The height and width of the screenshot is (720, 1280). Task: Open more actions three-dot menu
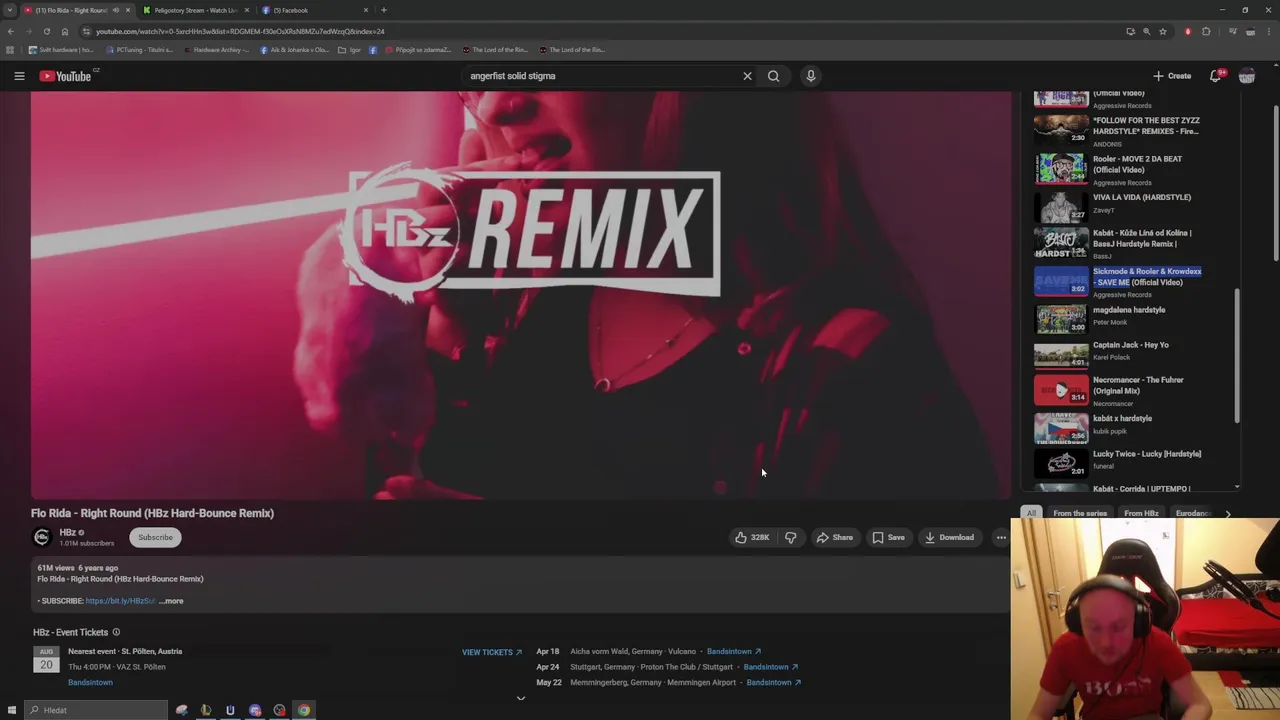point(1000,537)
